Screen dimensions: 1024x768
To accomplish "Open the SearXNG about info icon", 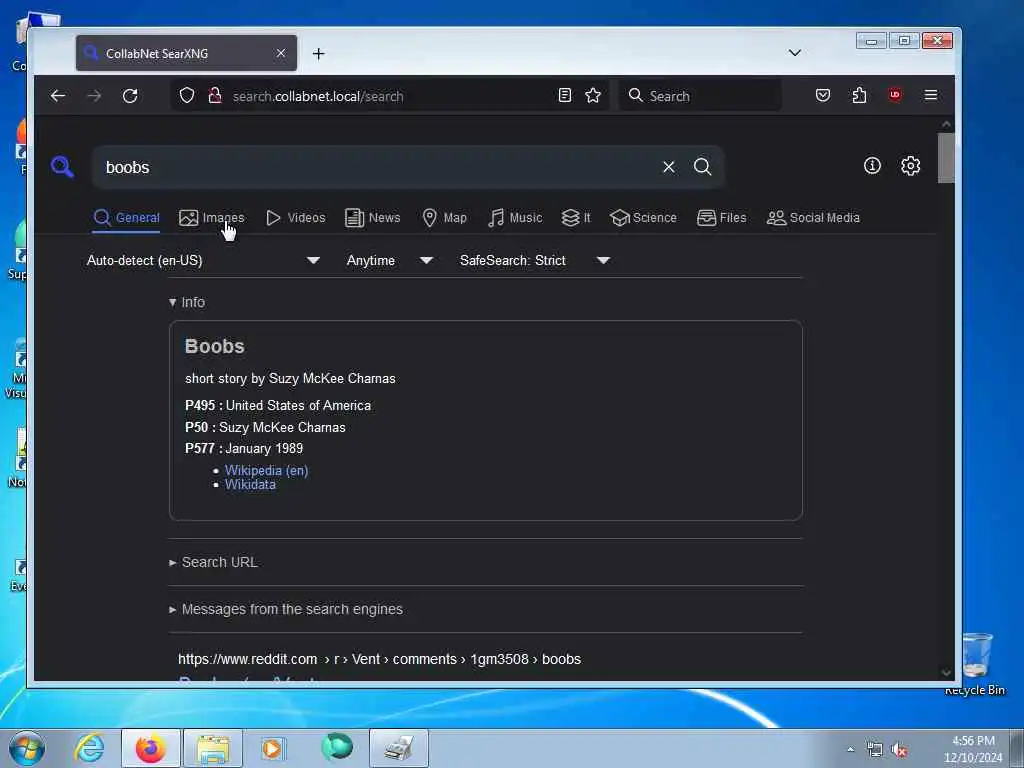I will (872, 166).
